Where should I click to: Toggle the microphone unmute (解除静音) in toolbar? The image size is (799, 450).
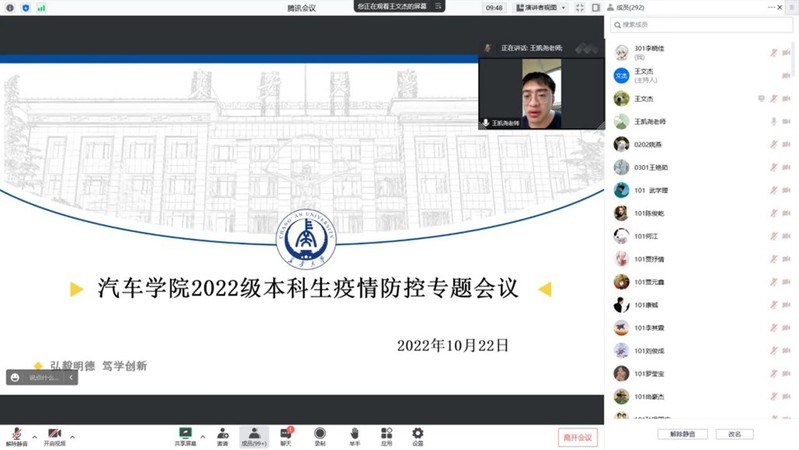16,435
